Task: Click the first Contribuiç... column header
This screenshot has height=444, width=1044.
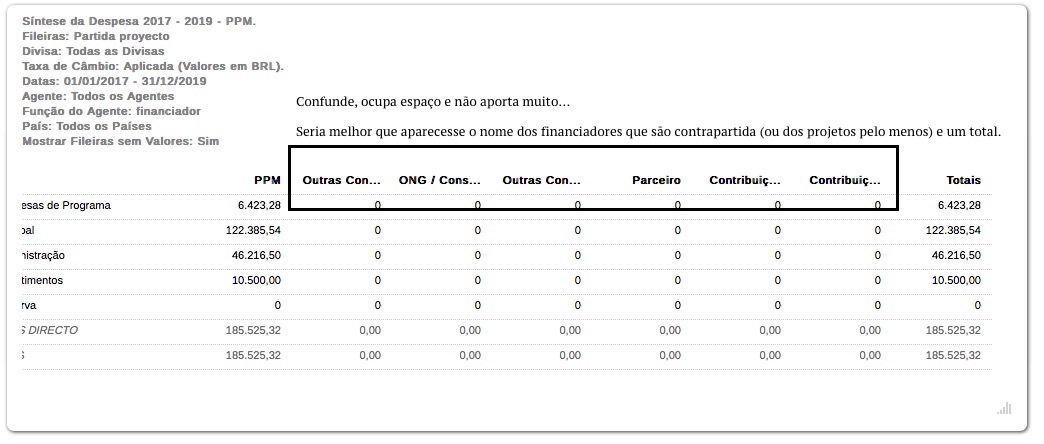Action: click(745, 180)
